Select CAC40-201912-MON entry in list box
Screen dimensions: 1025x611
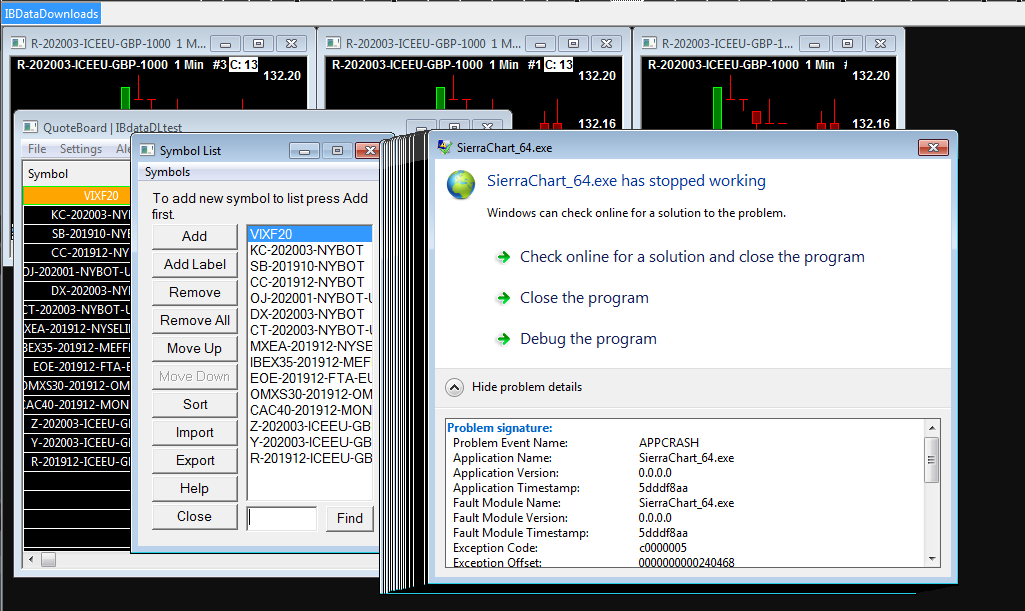point(310,410)
